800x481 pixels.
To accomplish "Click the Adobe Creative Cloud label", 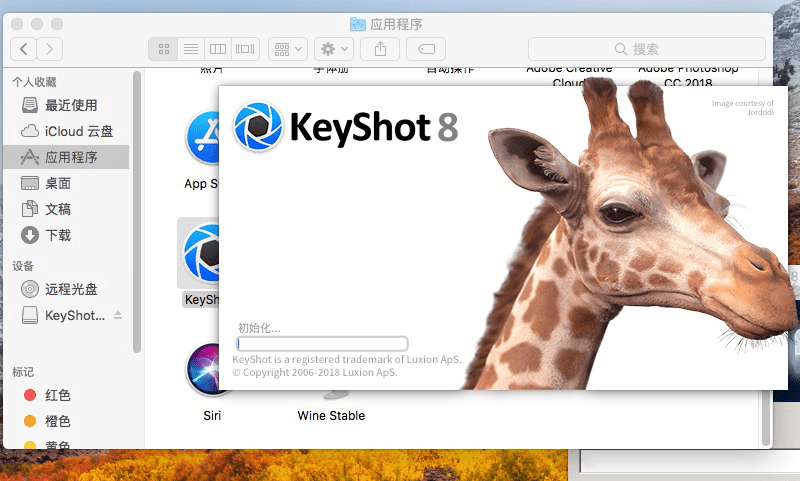I will click(x=569, y=75).
